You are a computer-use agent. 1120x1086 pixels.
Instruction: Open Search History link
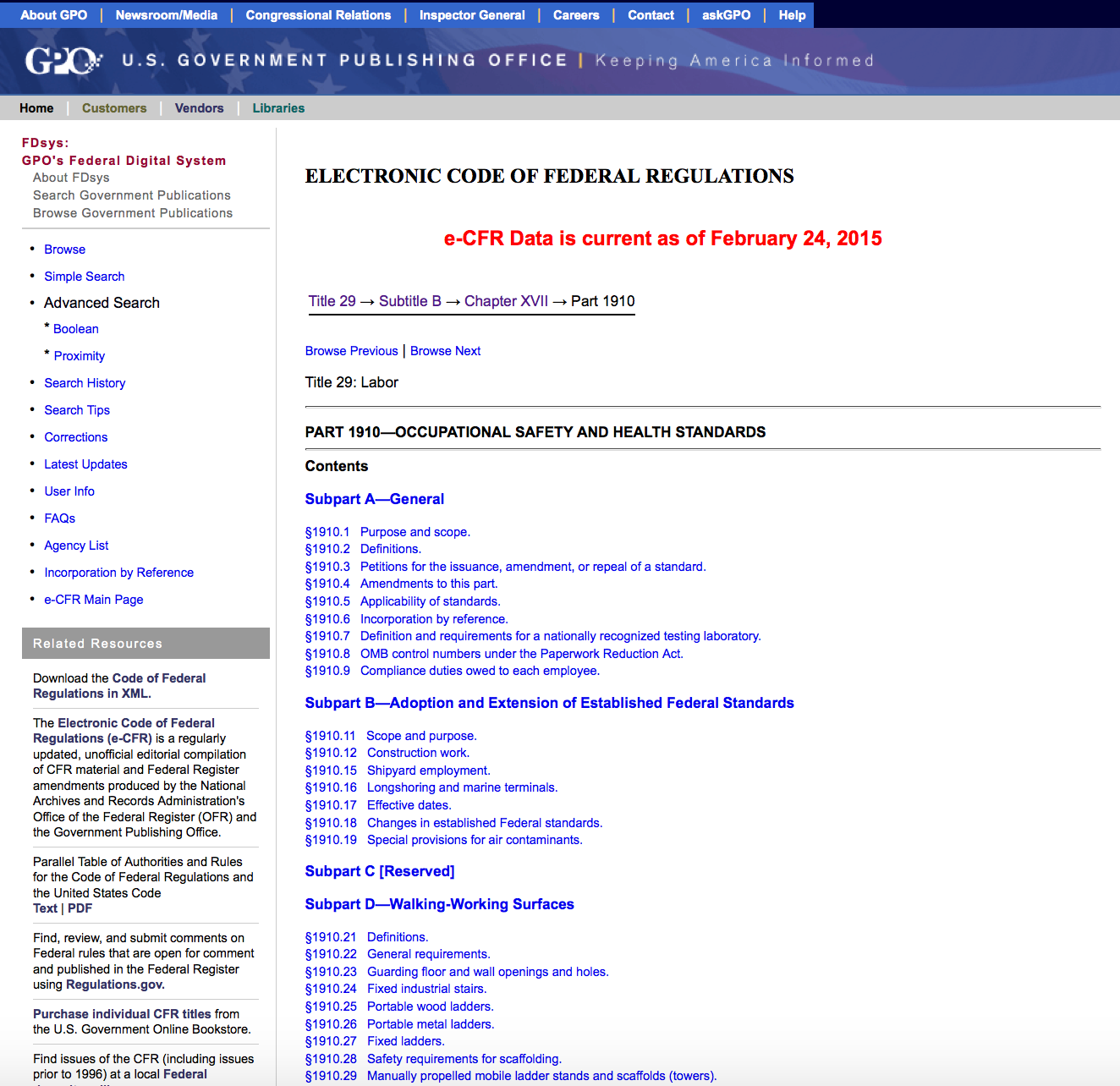click(x=85, y=383)
